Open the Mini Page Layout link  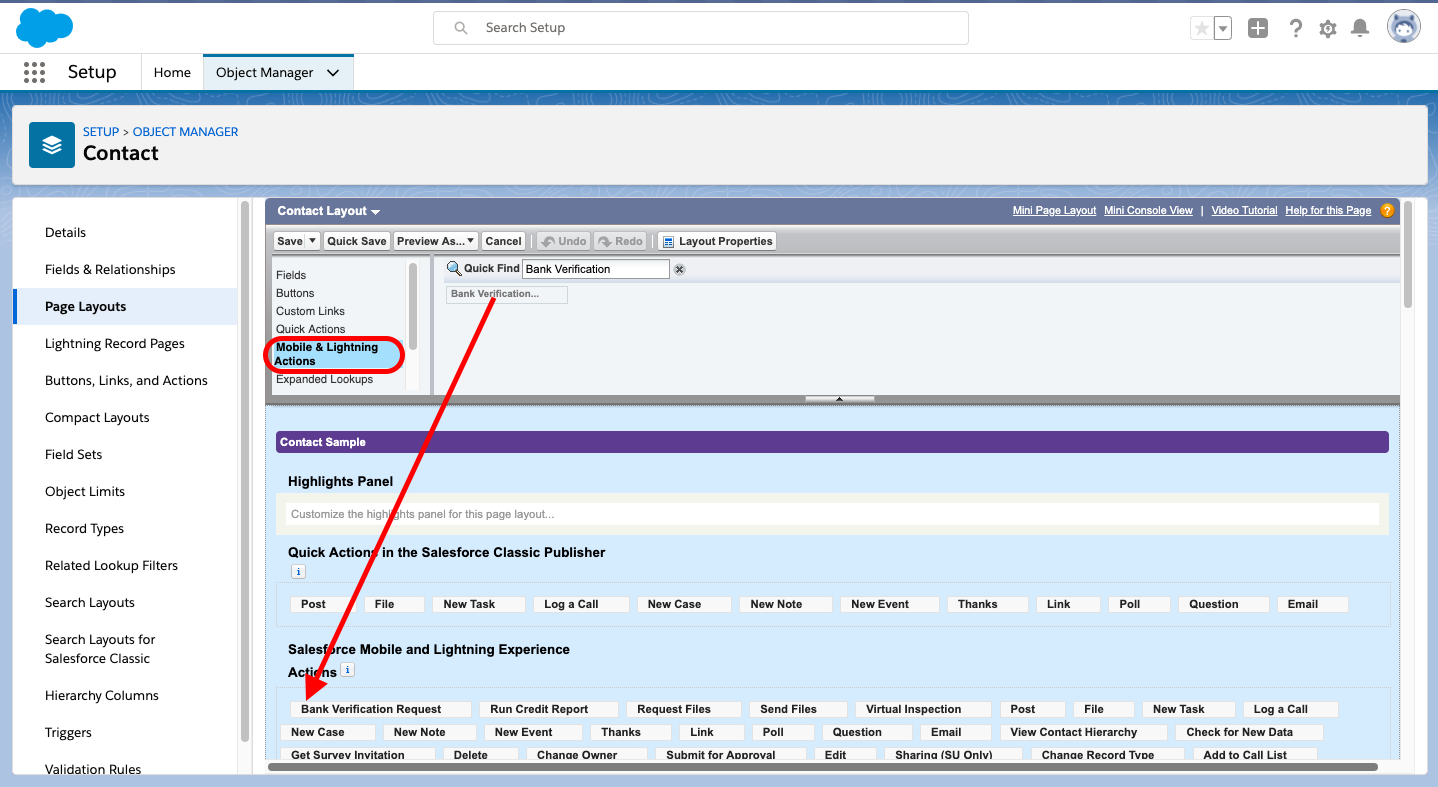click(x=1054, y=211)
